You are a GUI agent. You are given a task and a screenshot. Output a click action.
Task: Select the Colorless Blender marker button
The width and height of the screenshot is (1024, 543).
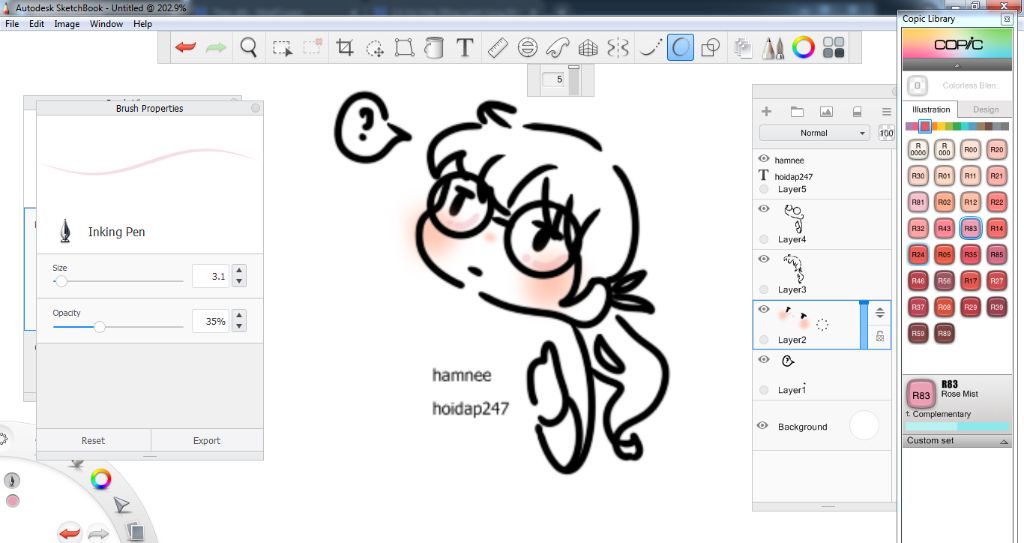(917, 86)
